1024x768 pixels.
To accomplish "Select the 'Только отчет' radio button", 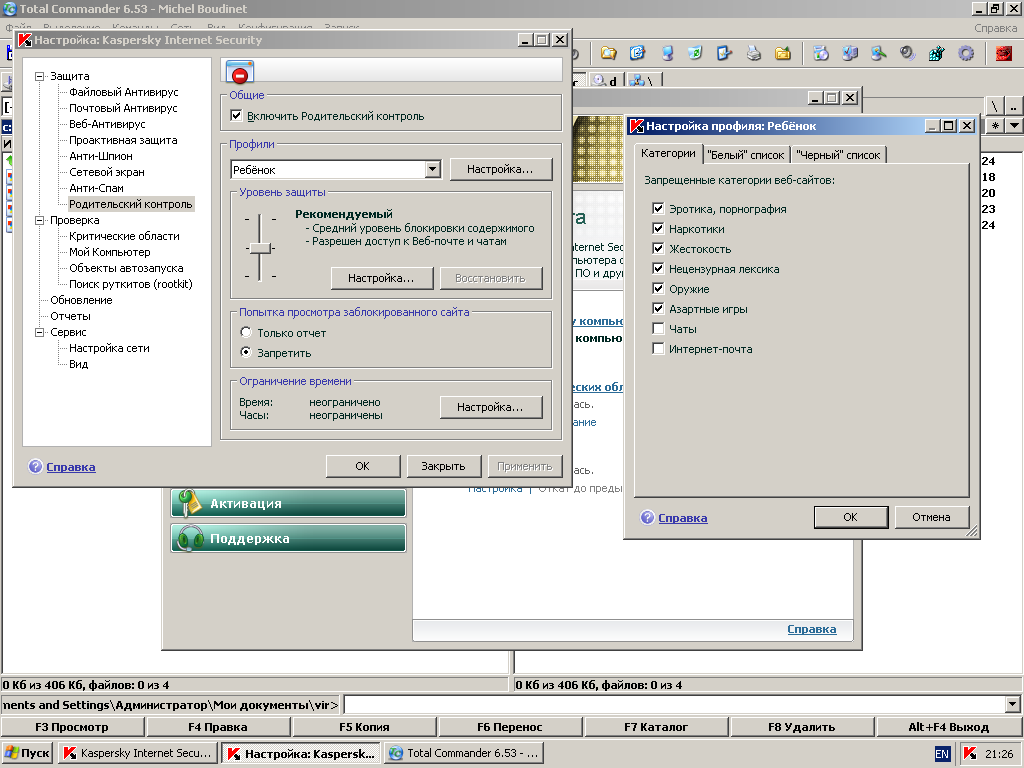I will (246, 332).
